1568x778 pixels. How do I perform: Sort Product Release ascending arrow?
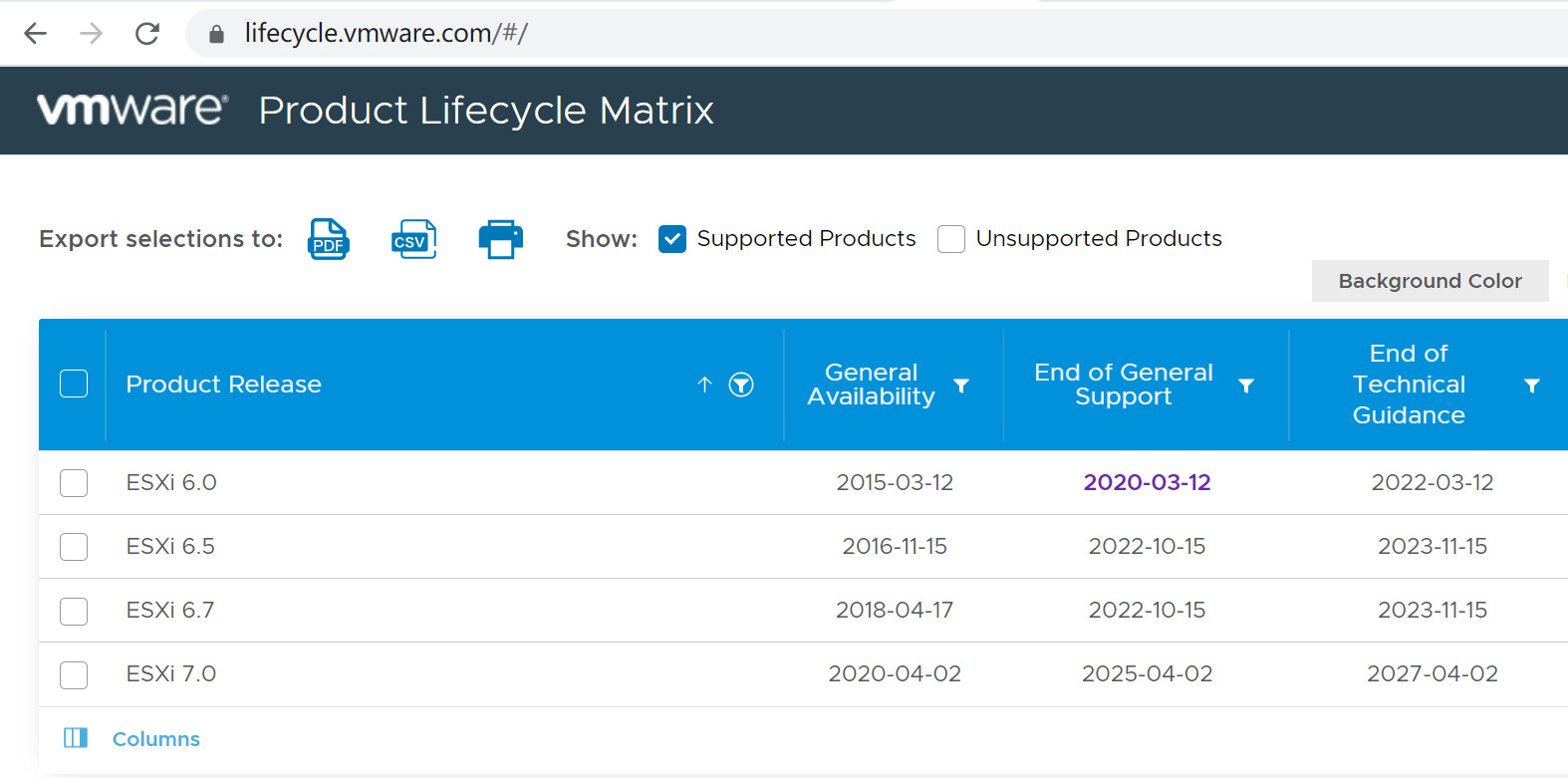(704, 385)
